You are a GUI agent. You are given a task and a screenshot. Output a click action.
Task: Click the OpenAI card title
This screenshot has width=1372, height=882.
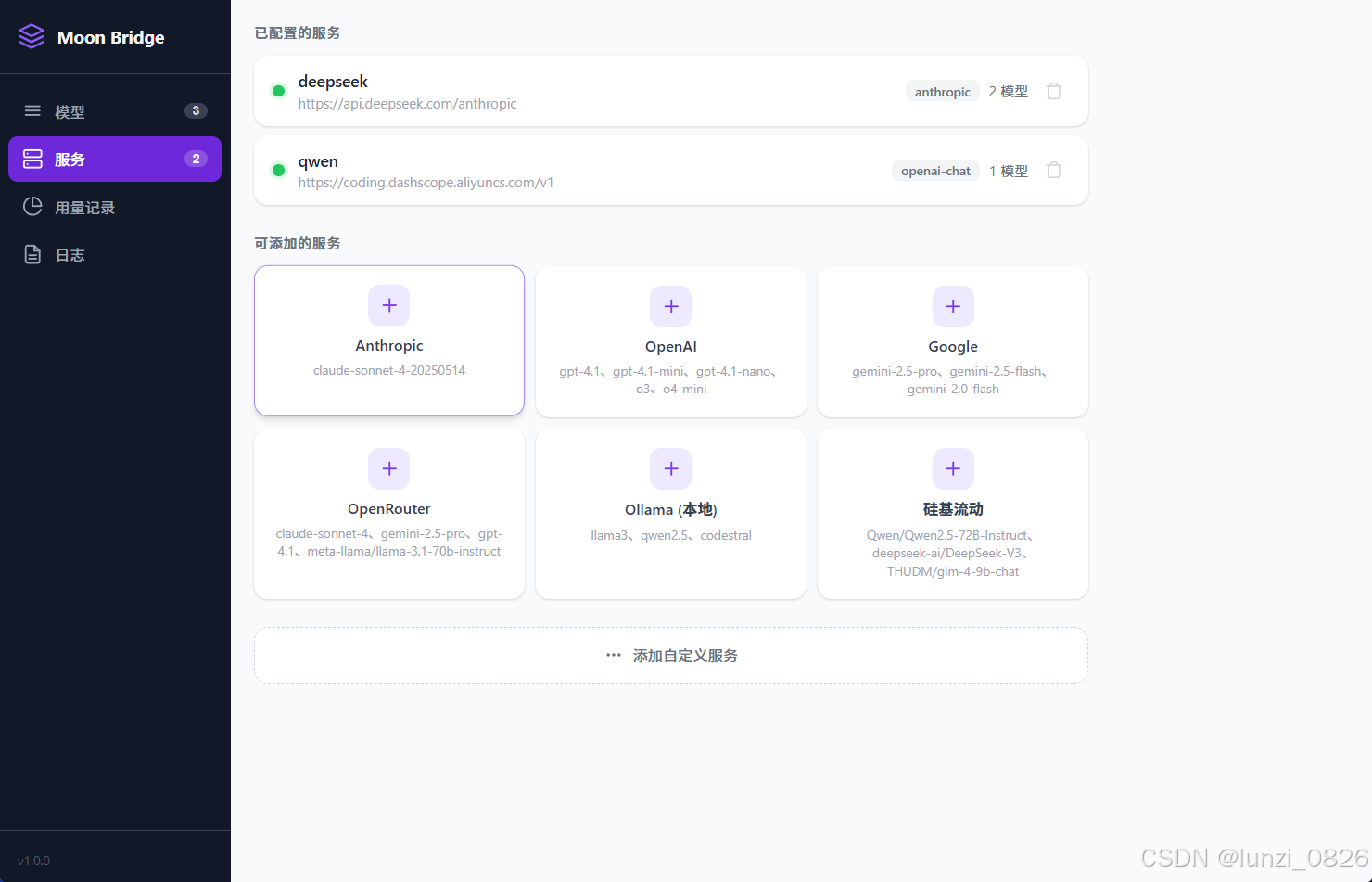pyautogui.click(x=671, y=346)
